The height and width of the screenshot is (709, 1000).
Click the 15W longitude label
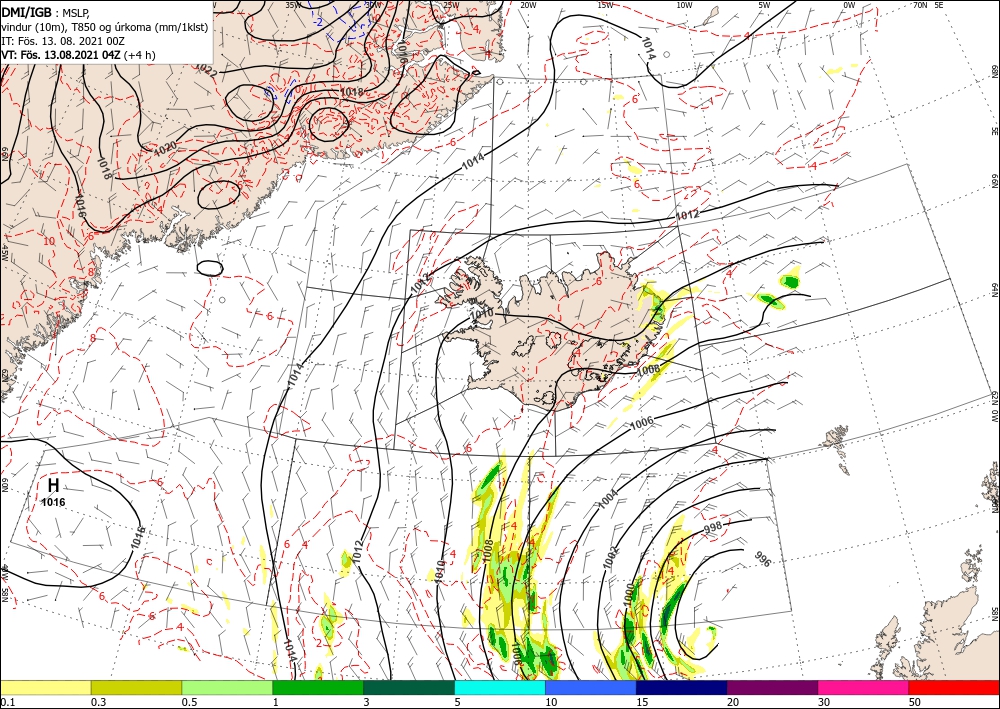(605, 5)
